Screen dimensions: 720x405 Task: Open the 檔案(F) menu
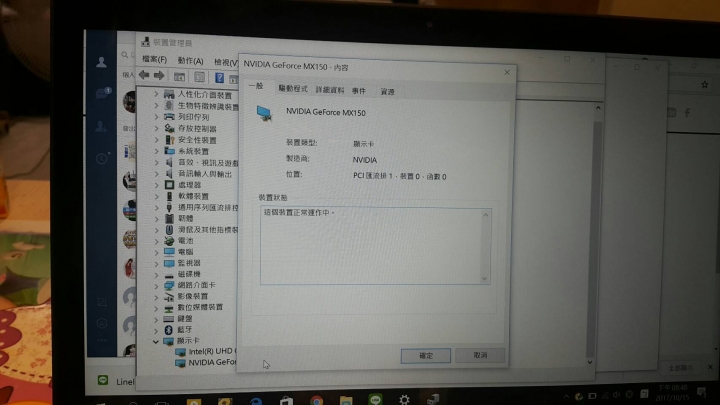(x=154, y=59)
